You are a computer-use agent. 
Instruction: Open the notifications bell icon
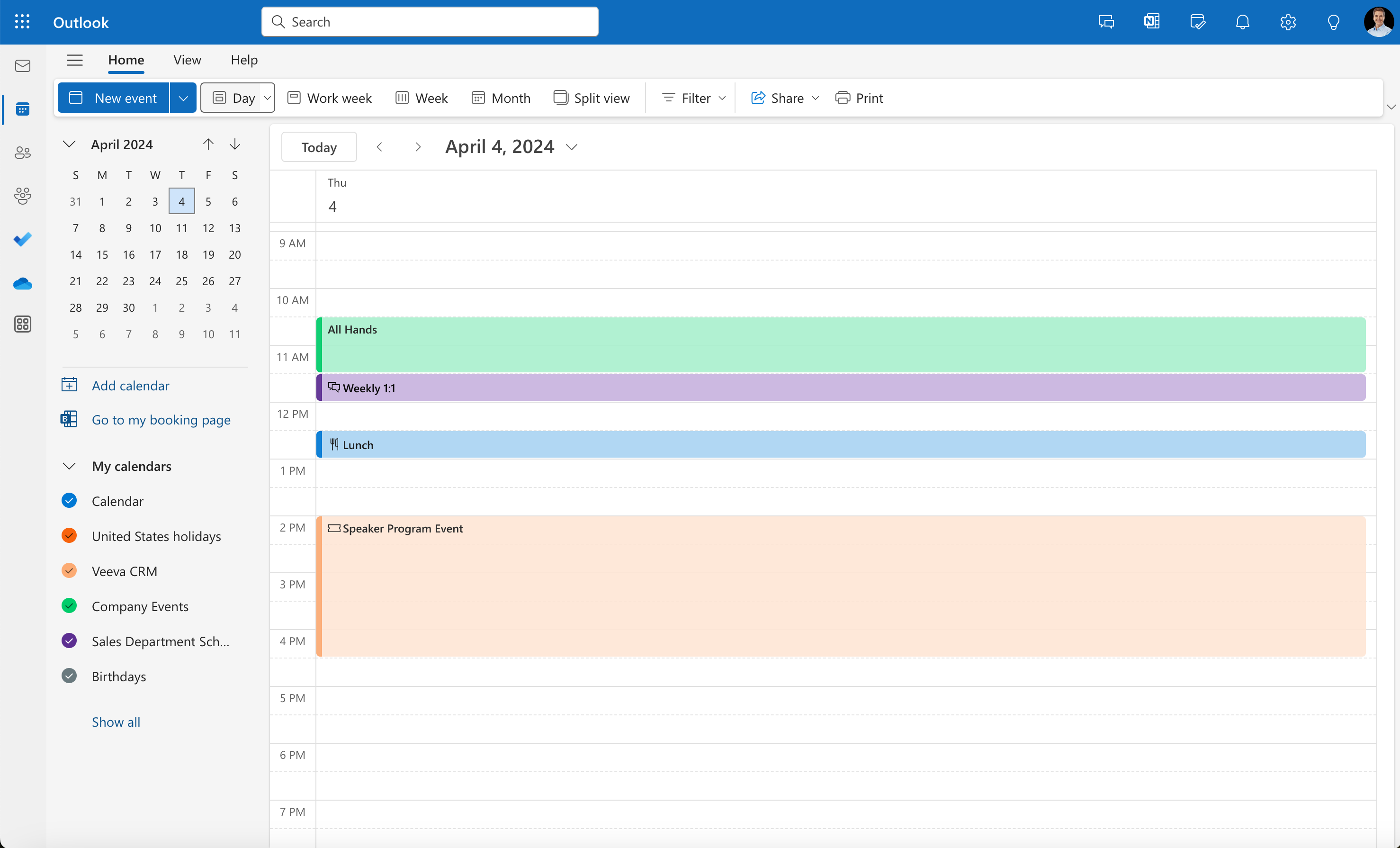coord(1243,22)
